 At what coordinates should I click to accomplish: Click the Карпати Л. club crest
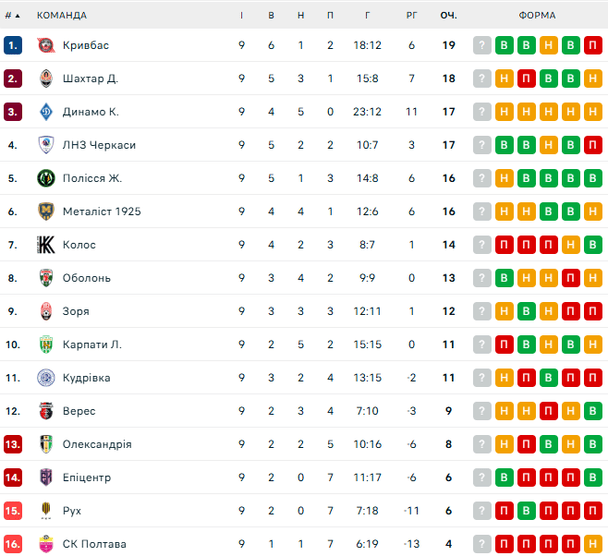tap(45, 345)
